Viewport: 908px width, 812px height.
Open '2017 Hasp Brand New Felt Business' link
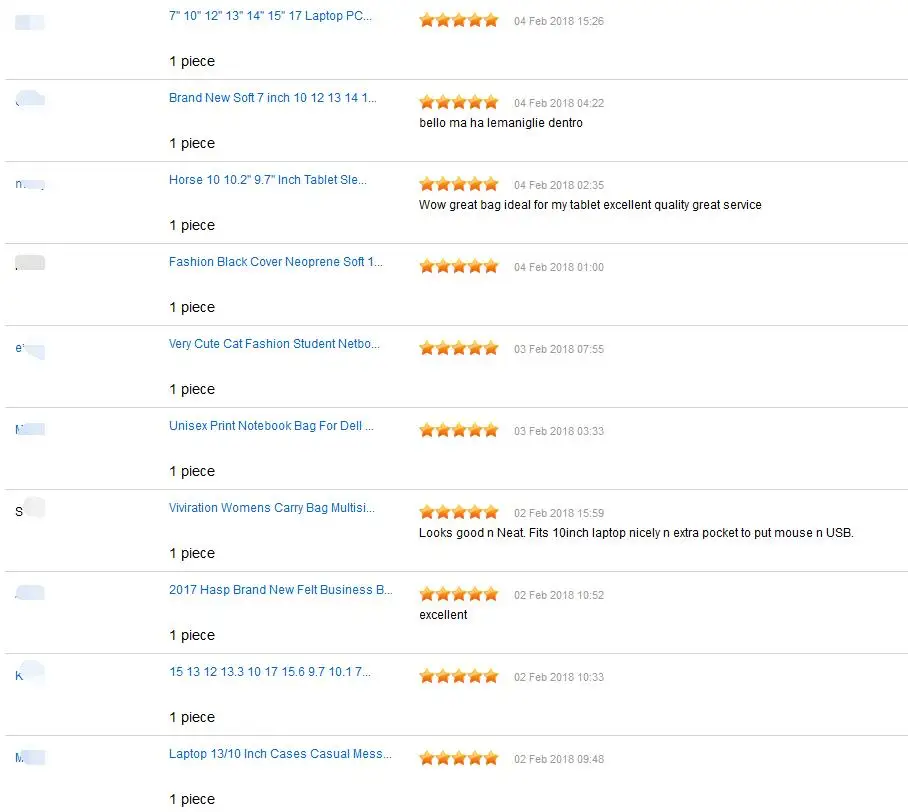tap(280, 590)
